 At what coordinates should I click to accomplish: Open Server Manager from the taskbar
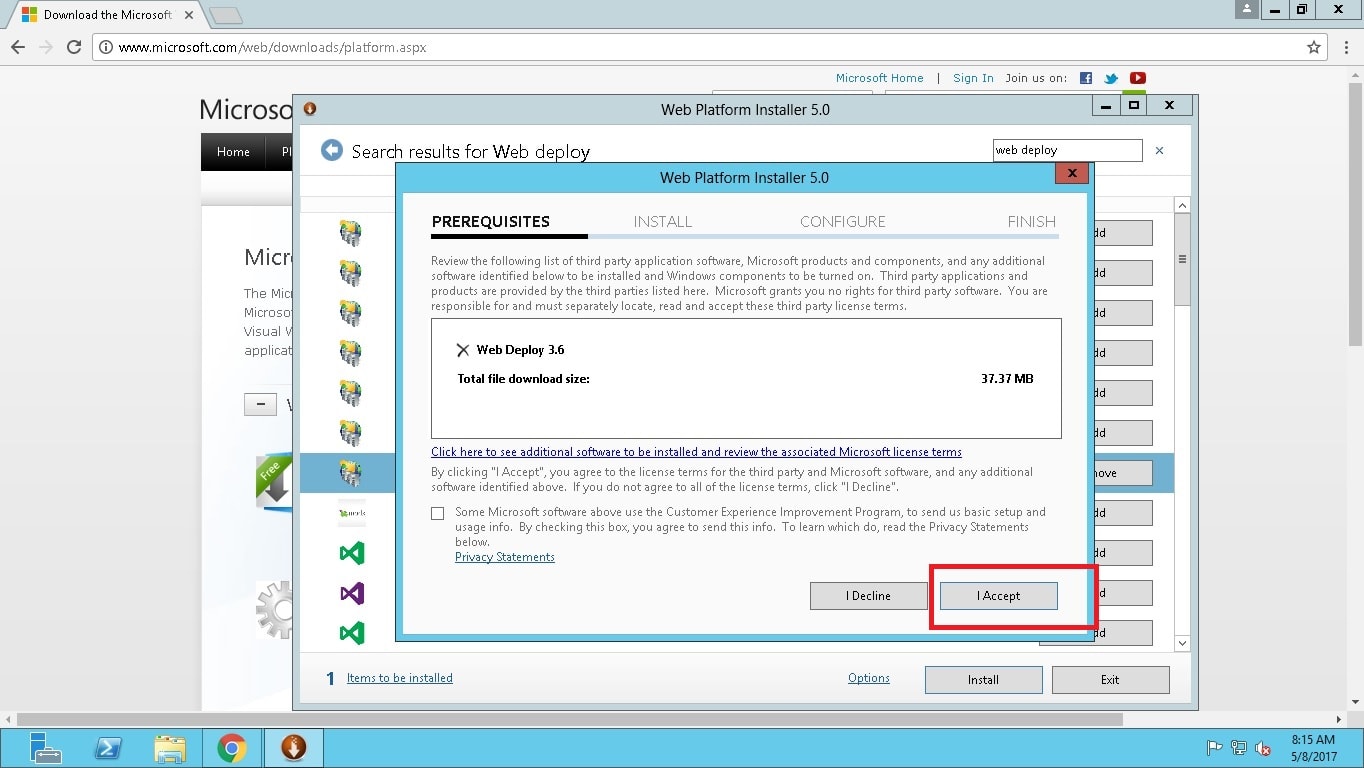click(x=46, y=748)
